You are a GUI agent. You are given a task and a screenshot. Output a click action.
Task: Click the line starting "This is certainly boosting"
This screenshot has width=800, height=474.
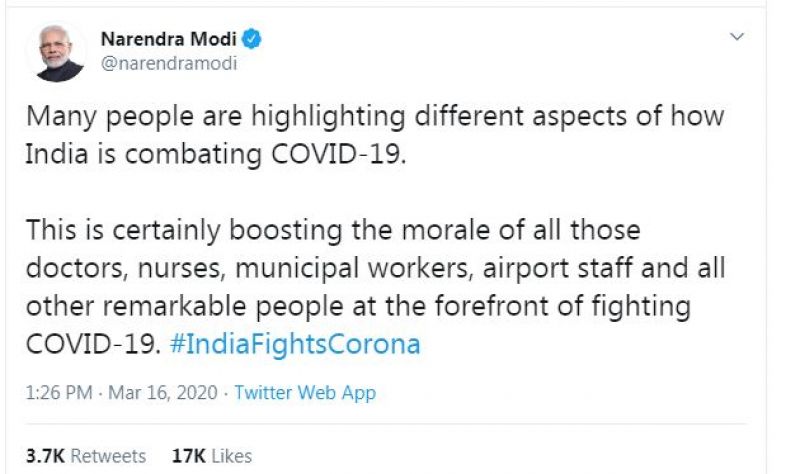(333, 231)
